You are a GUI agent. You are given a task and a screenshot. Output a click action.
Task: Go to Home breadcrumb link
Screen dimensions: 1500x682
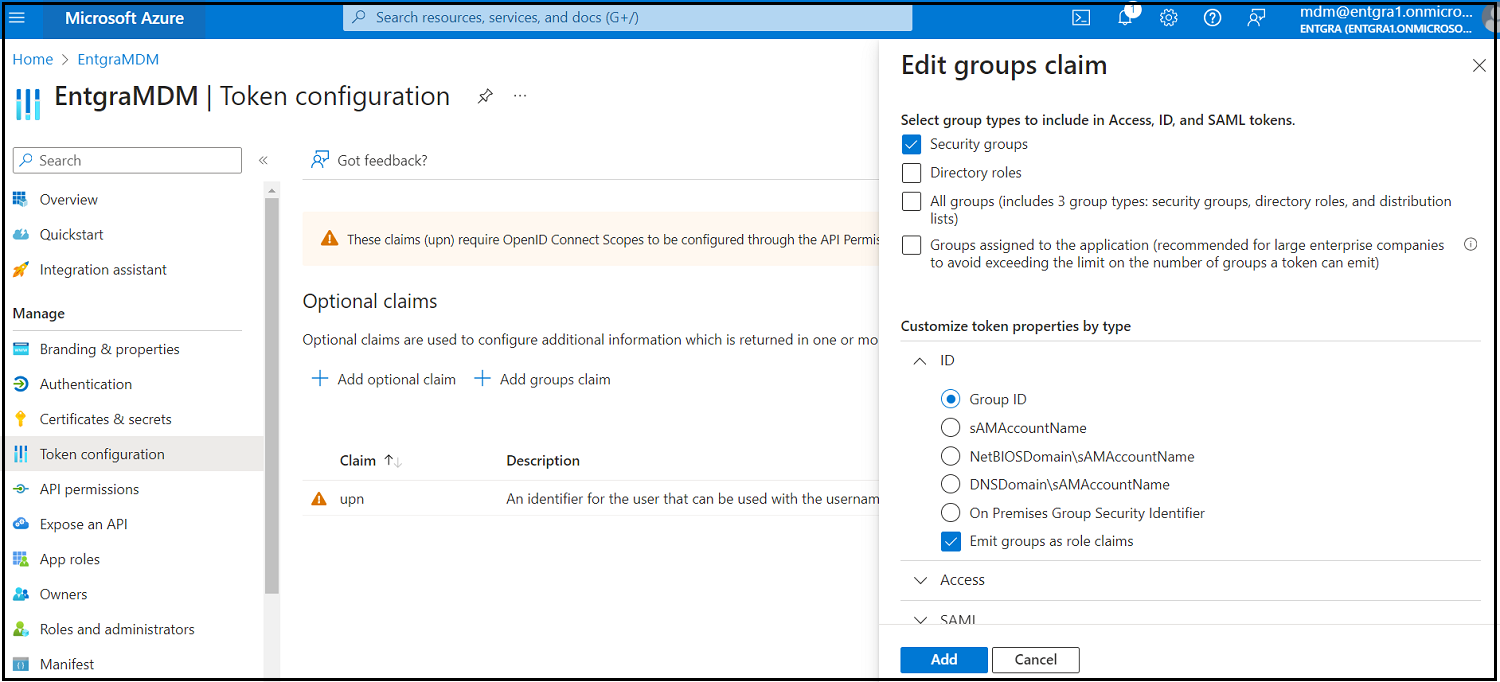[32, 59]
